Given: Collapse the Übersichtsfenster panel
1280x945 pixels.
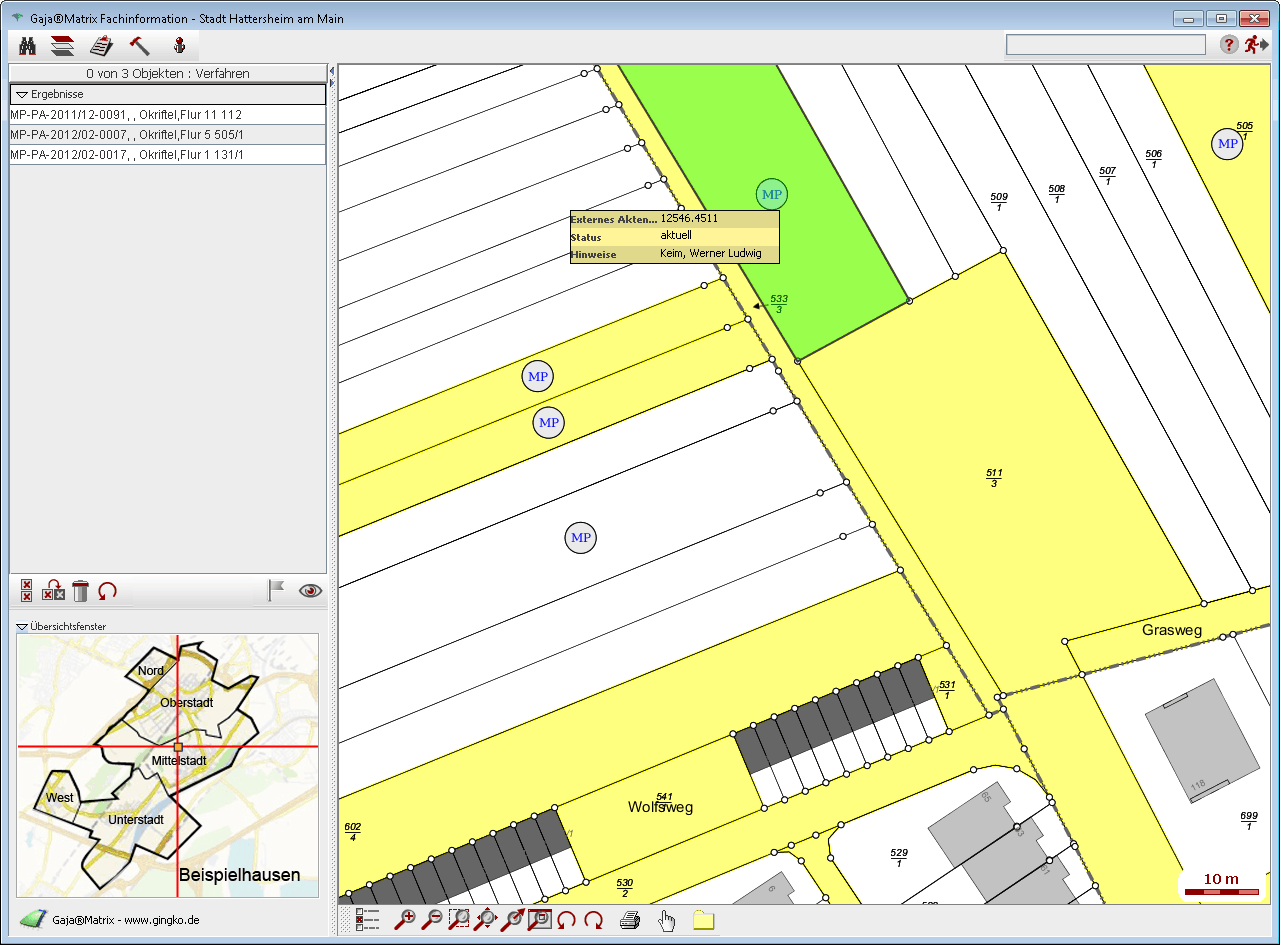Looking at the screenshot, I should tap(22, 627).
